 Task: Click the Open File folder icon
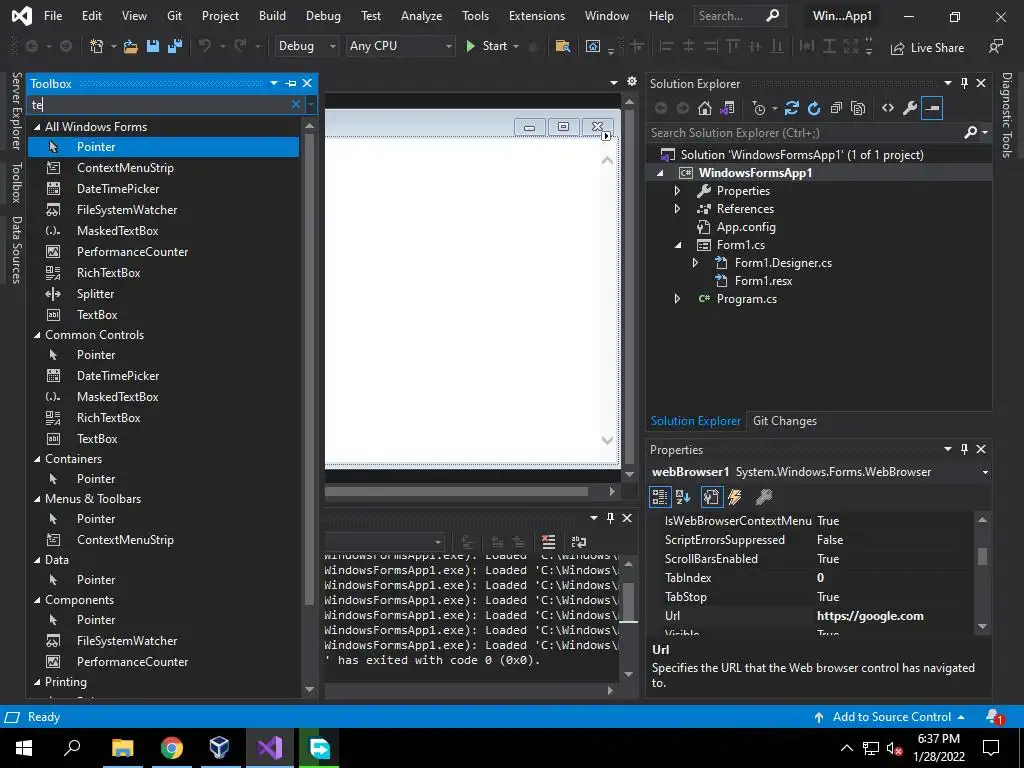point(131,46)
